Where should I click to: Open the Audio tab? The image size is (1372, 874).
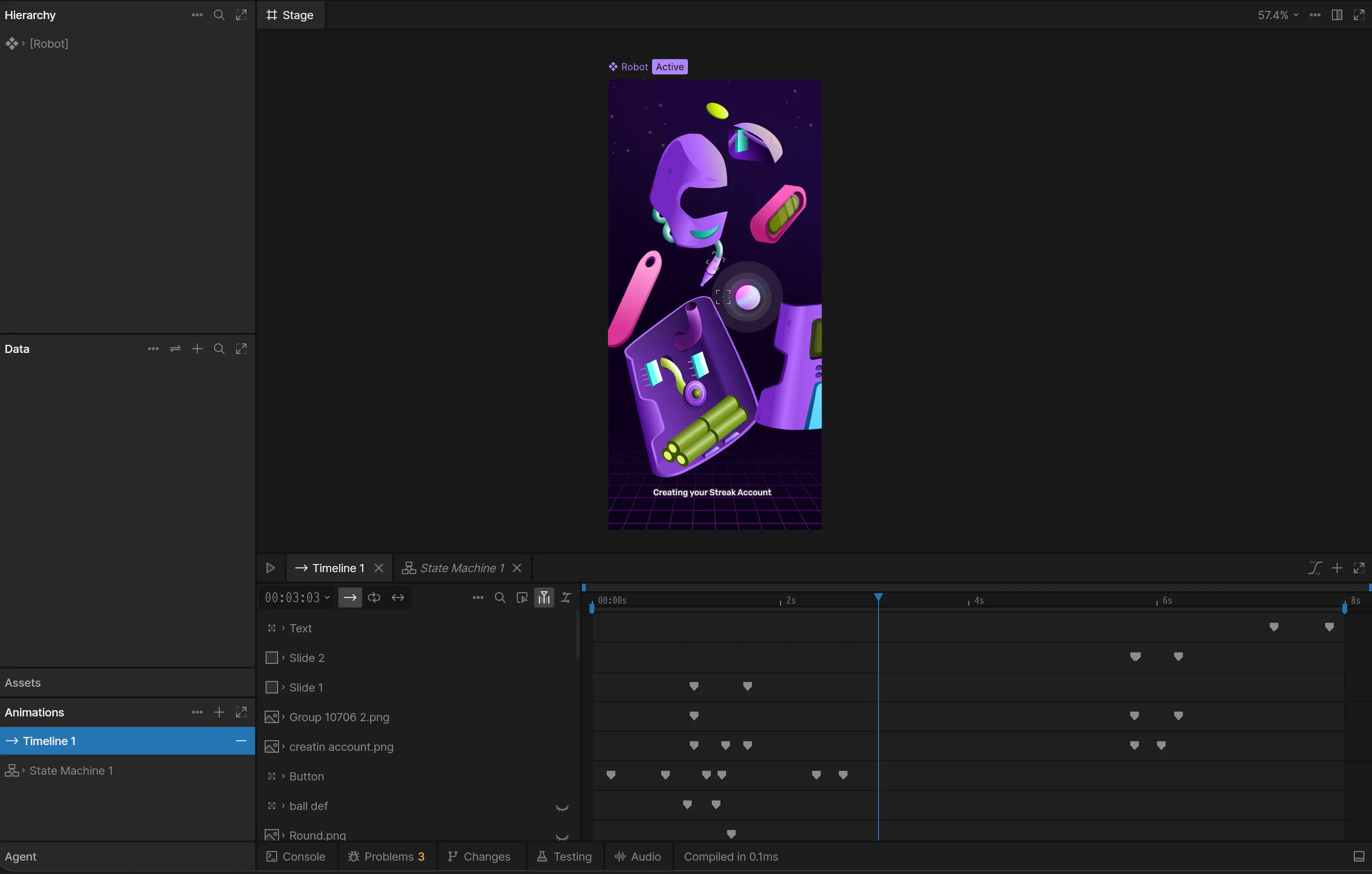[638, 856]
